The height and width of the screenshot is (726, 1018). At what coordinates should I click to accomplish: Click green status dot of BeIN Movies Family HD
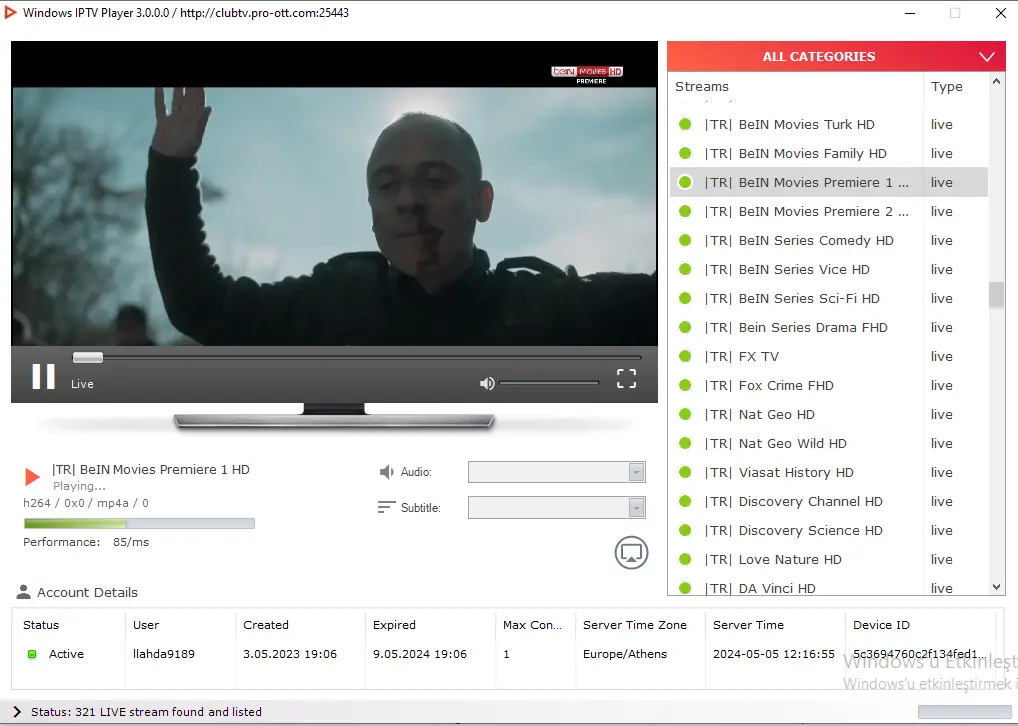(685, 153)
